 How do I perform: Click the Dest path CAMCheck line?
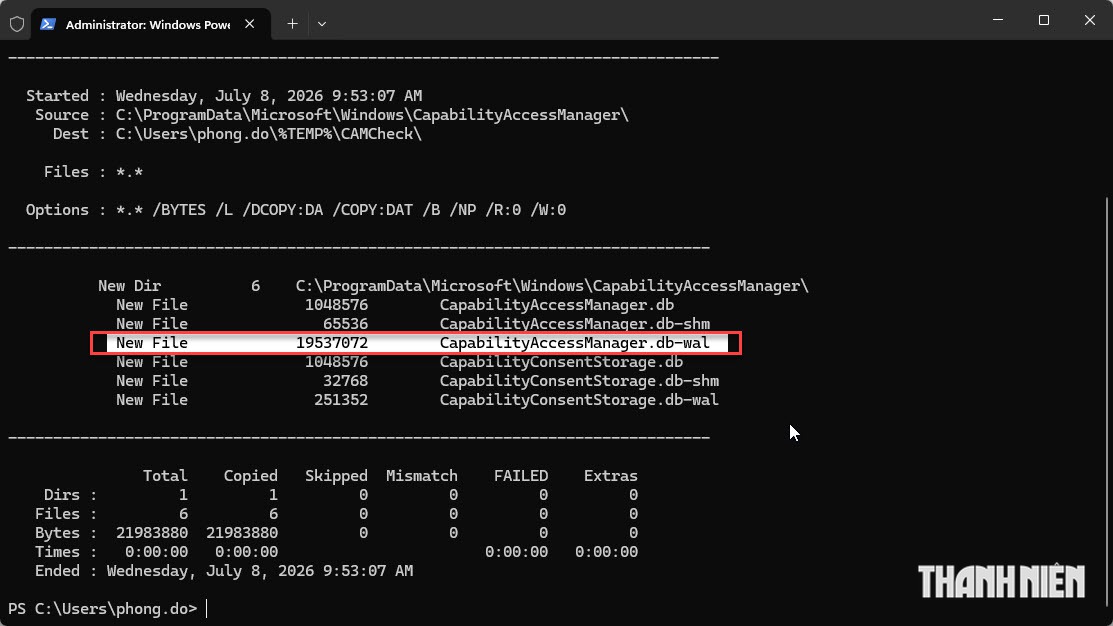(x=237, y=134)
